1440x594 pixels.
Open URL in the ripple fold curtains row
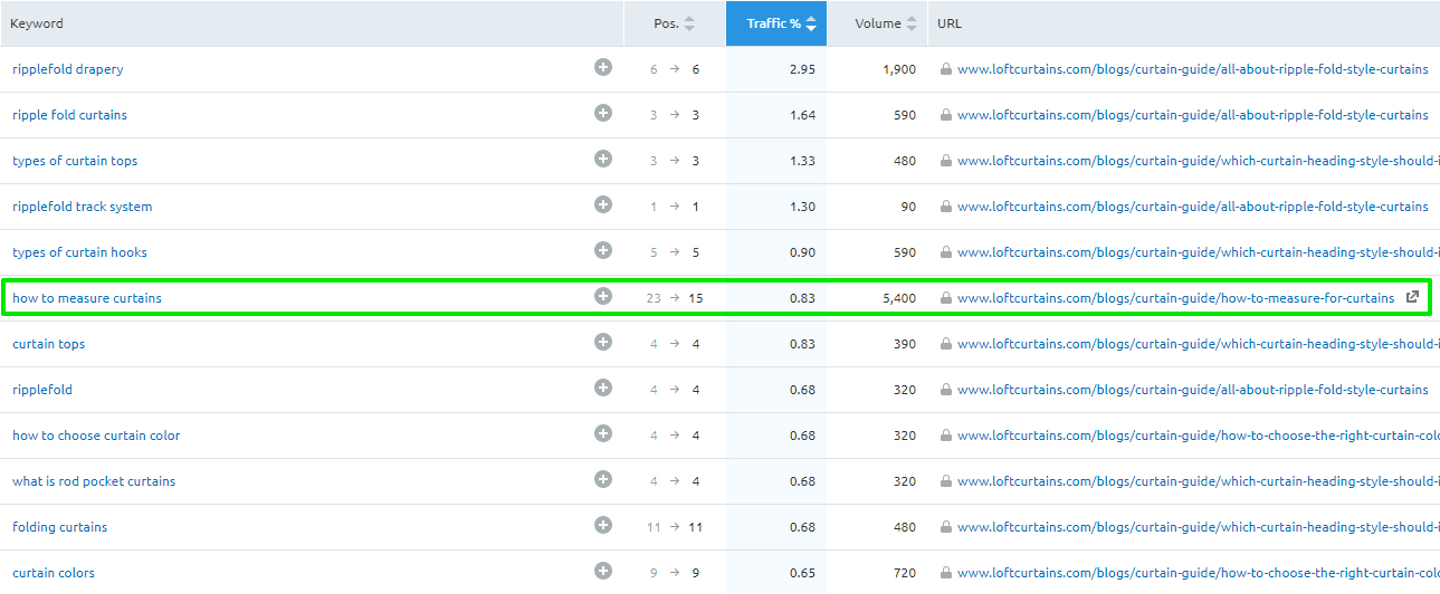1192,115
